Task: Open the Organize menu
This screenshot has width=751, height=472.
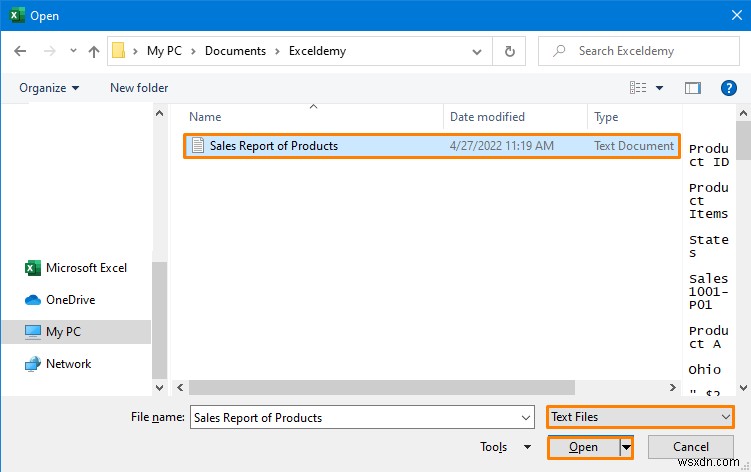Action: (49, 88)
